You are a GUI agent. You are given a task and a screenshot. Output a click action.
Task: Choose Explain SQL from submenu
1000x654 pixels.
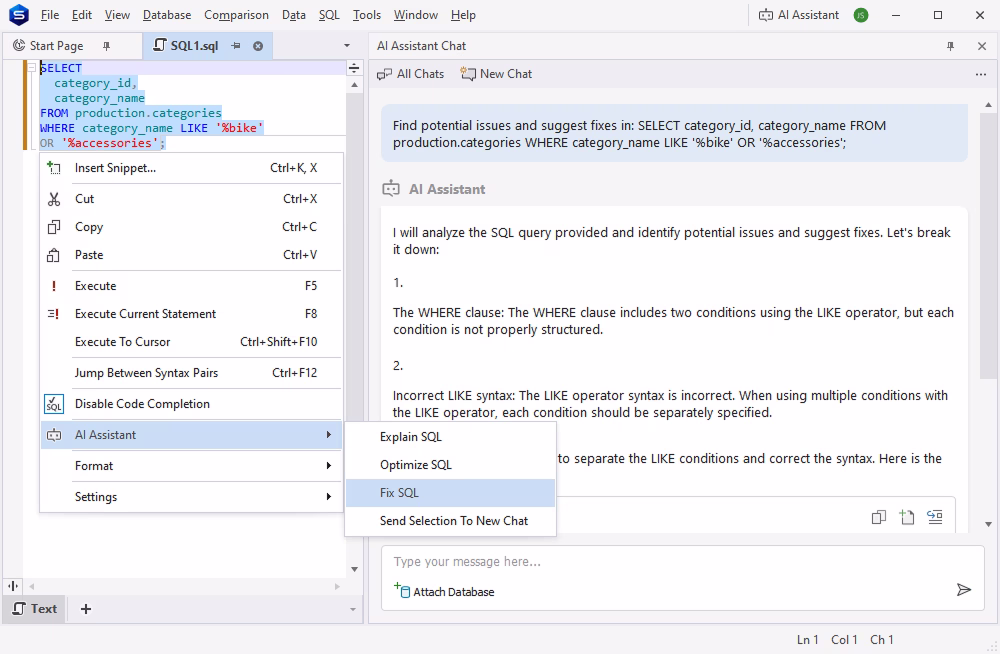[x=450, y=437]
